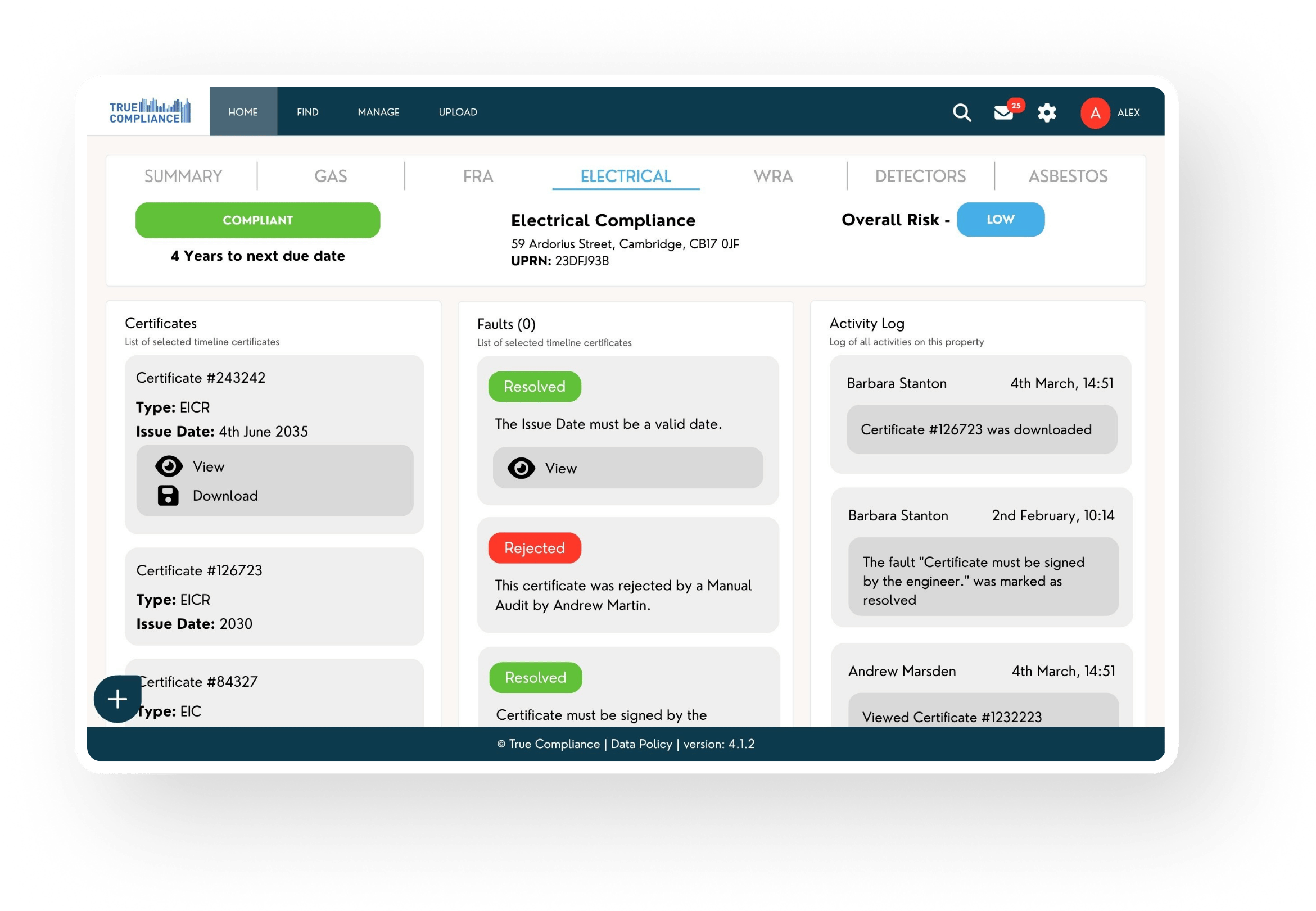
Task: Toggle the Rejected status on the audited certificate
Action: click(535, 547)
